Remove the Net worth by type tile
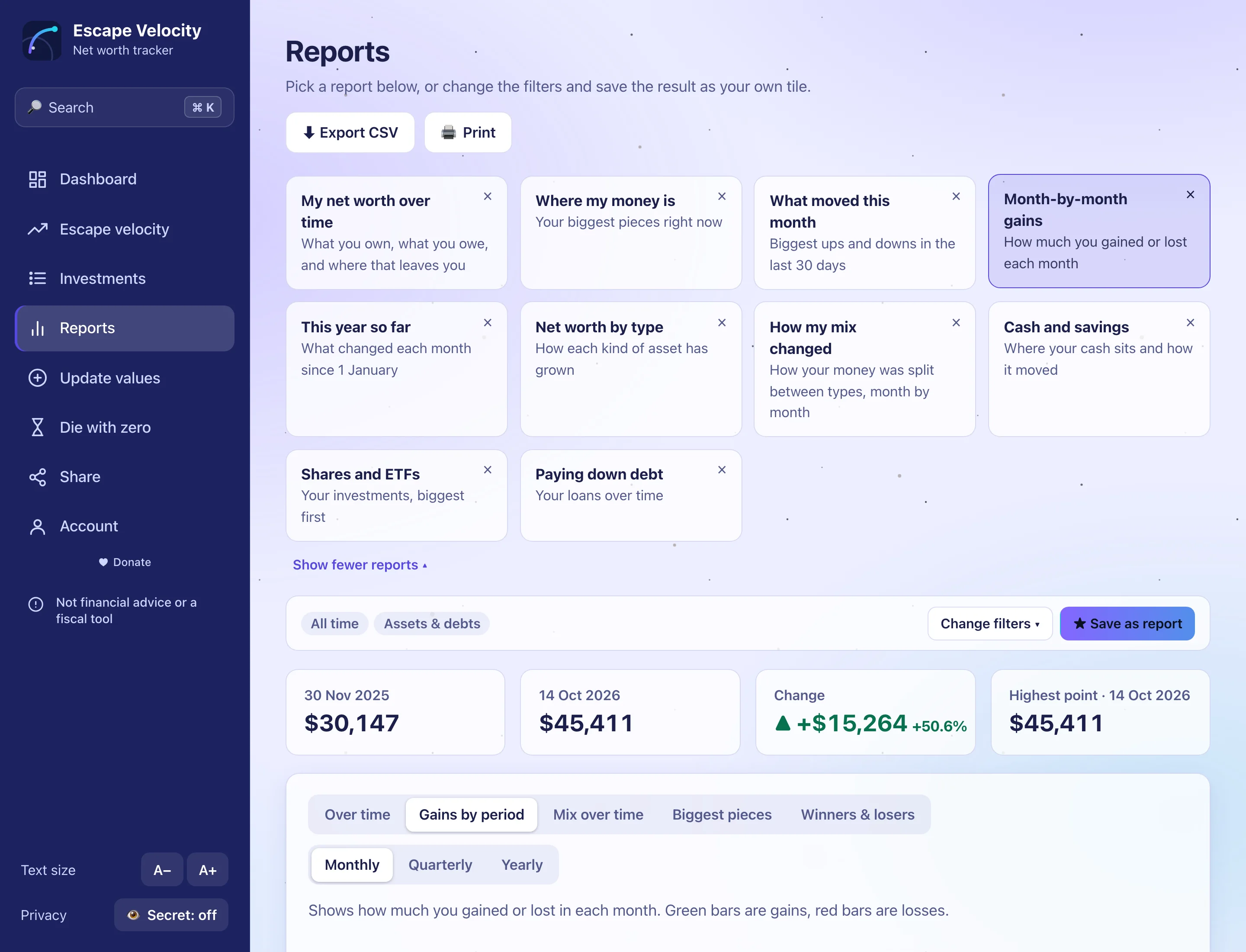This screenshot has height=952, width=1246. [722, 323]
